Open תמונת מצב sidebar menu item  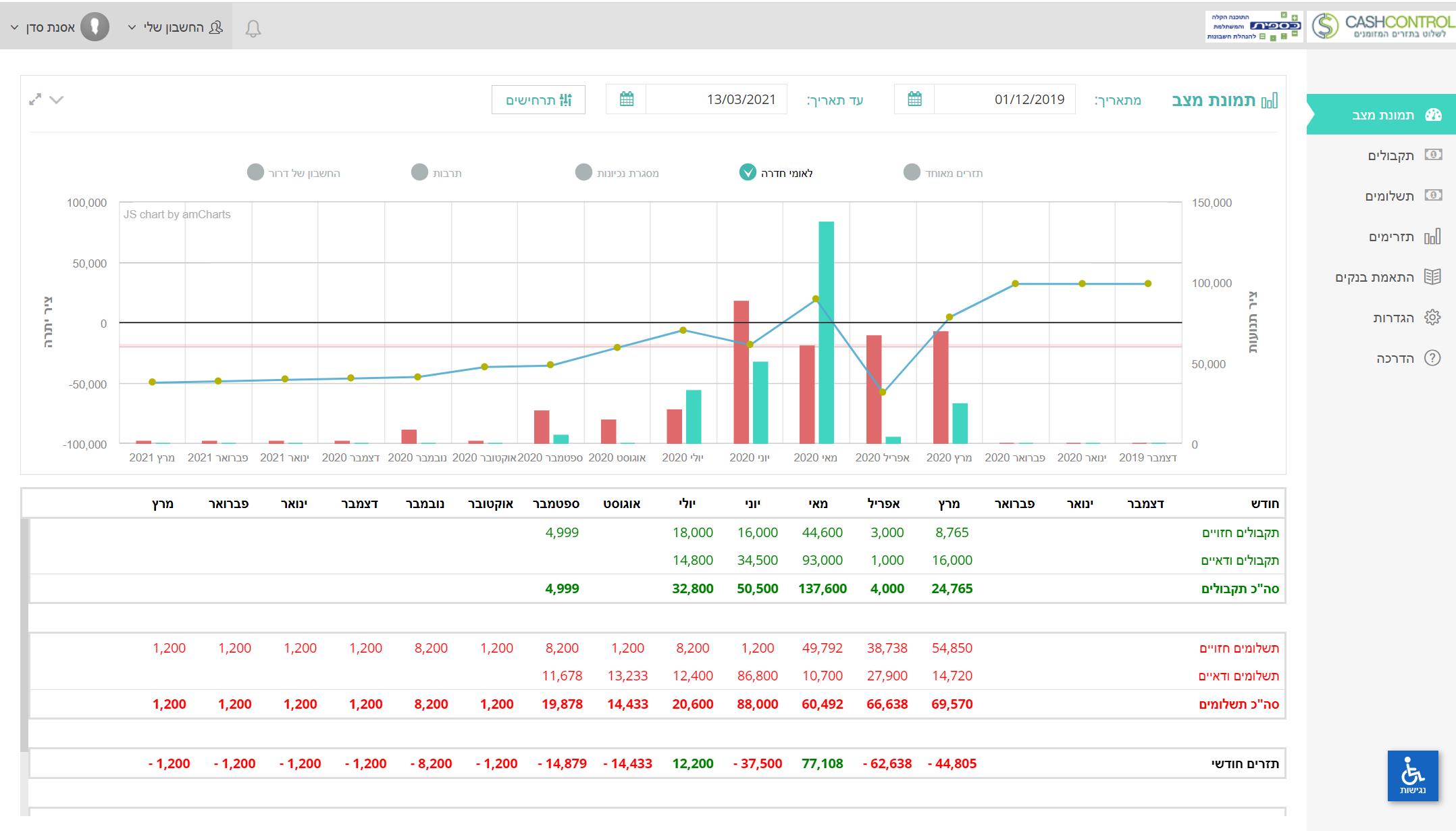[1381, 115]
